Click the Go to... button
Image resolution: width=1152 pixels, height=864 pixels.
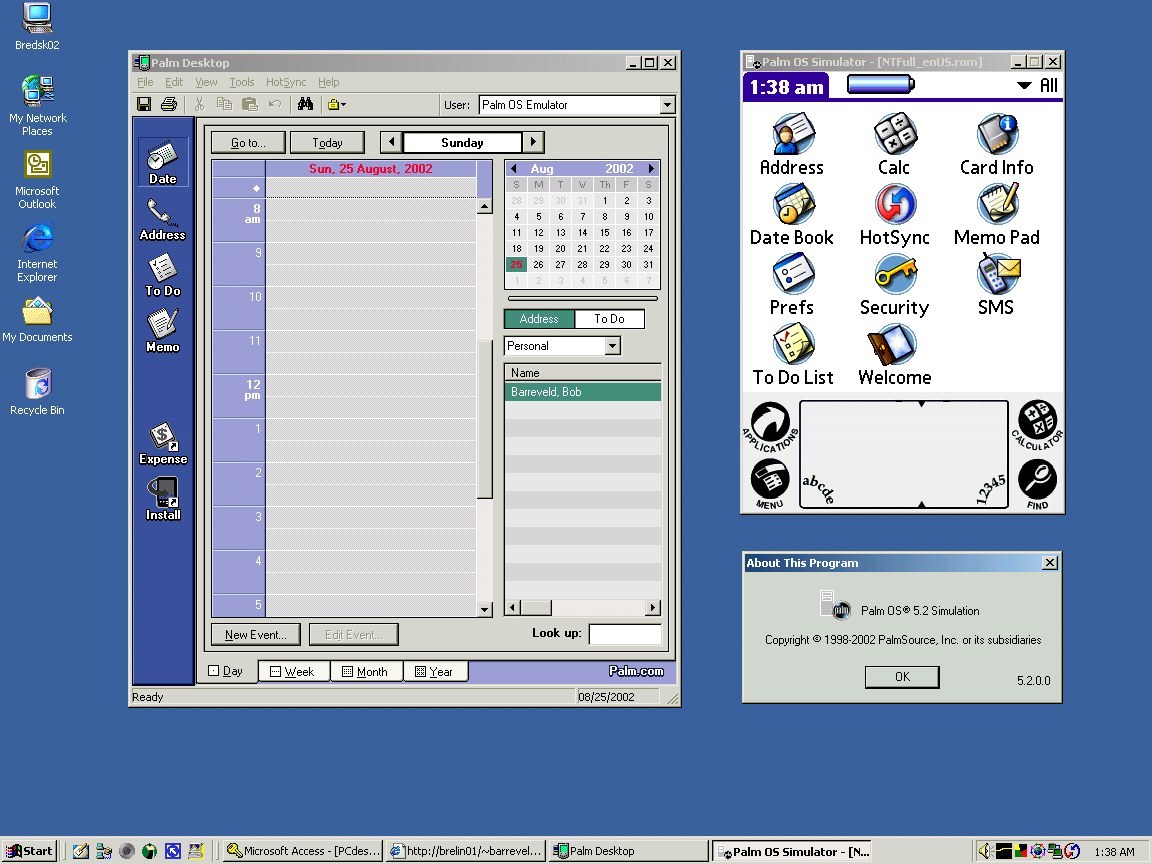[248, 143]
